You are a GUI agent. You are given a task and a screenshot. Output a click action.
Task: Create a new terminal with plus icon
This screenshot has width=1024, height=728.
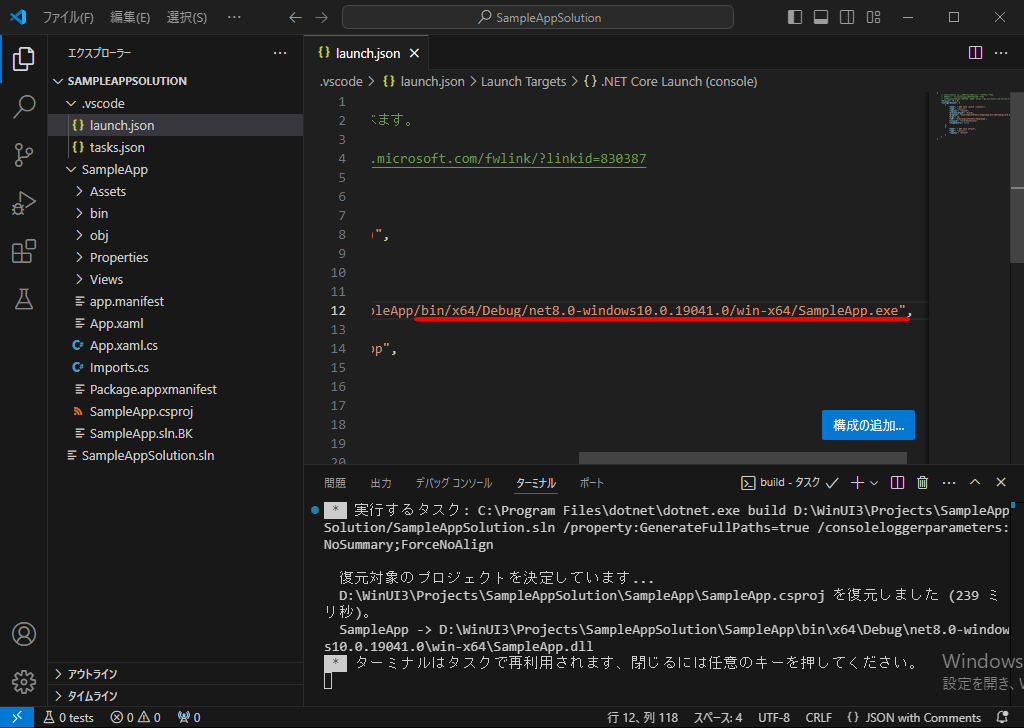point(857,483)
